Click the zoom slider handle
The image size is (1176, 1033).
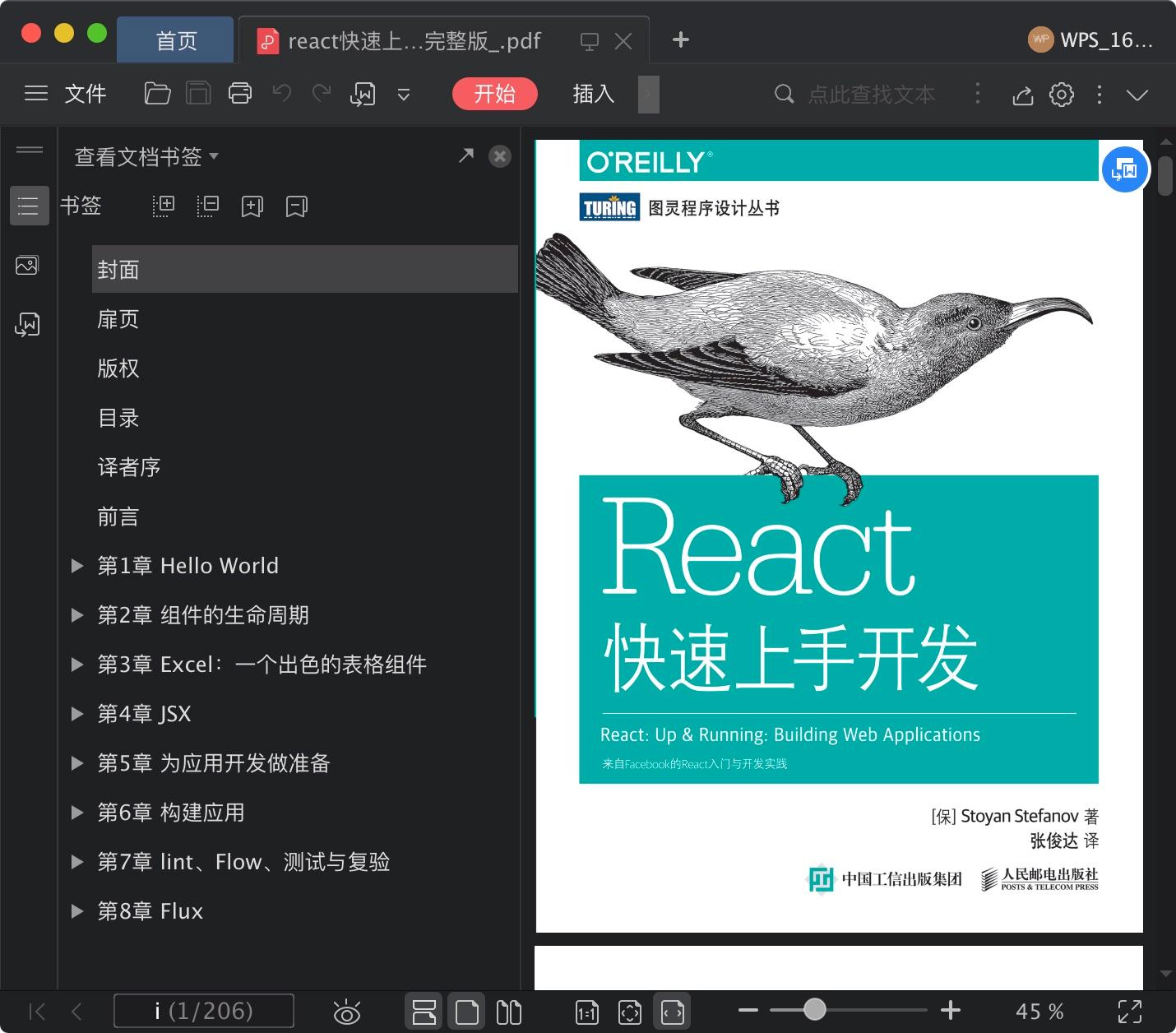(815, 1009)
